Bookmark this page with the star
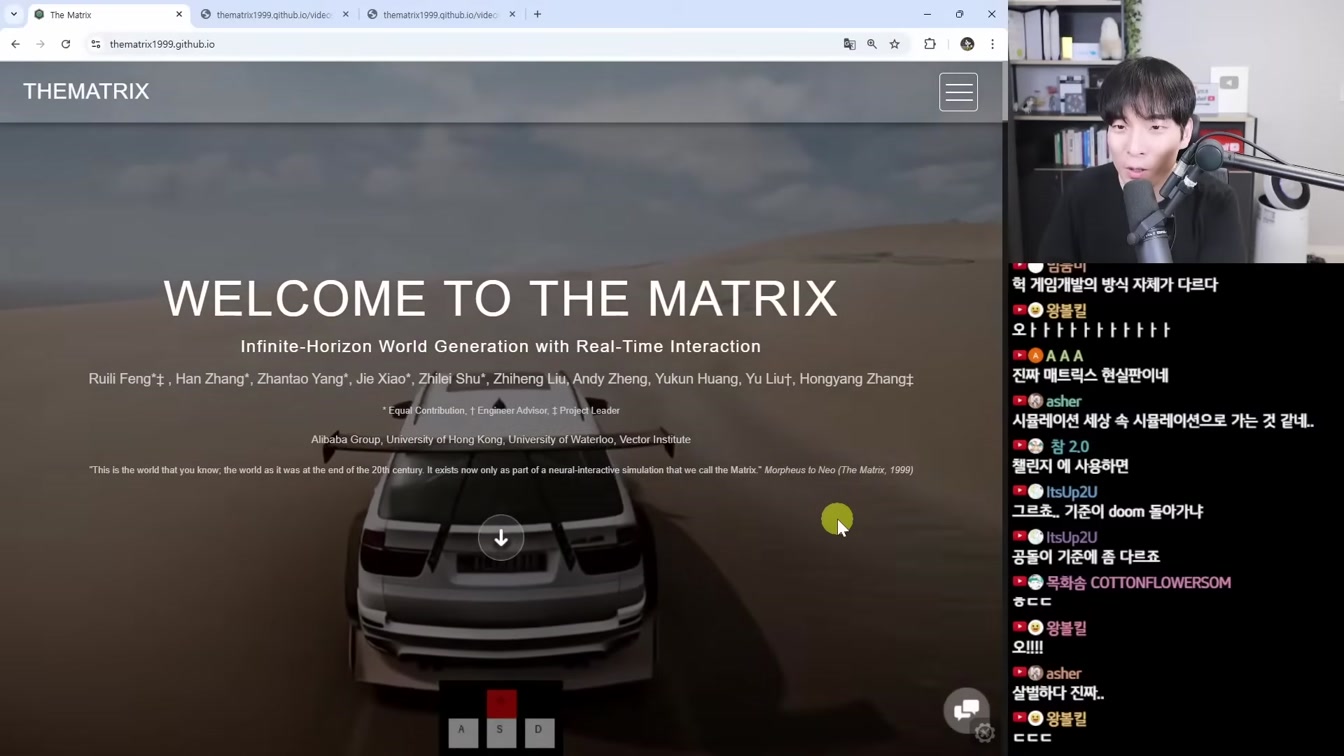This screenshot has width=1344, height=756. click(895, 44)
